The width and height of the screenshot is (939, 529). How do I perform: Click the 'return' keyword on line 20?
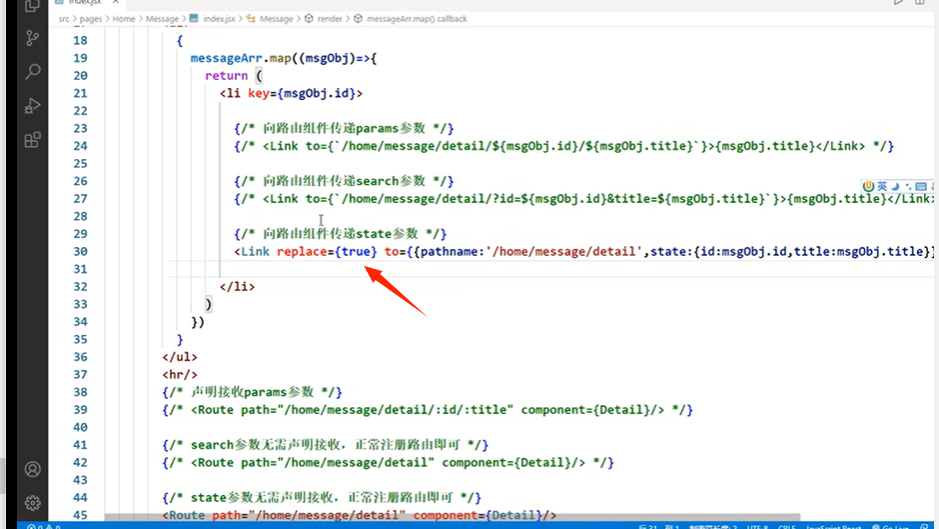[x=226, y=75]
